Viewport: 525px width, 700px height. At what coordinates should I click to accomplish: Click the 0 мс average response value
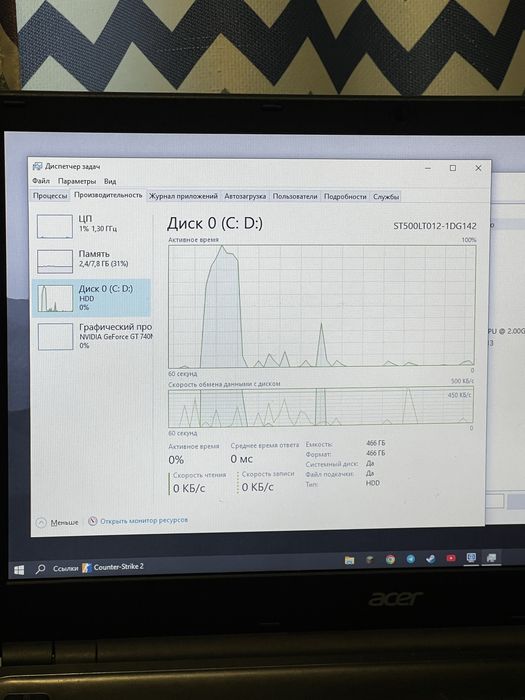[x=242, y=459]
